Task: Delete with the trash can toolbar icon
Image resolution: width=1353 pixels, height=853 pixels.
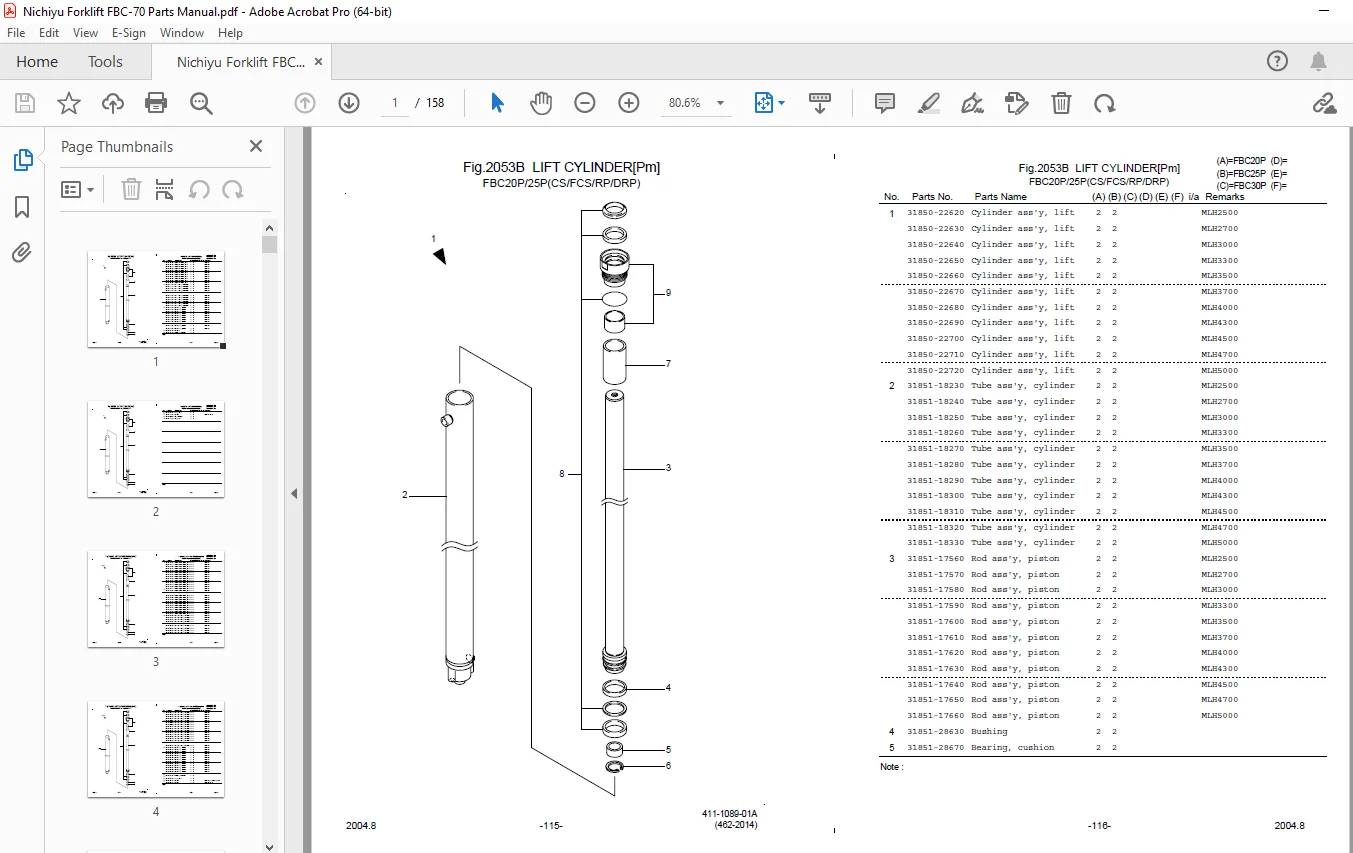Action: click(1061, 103)
